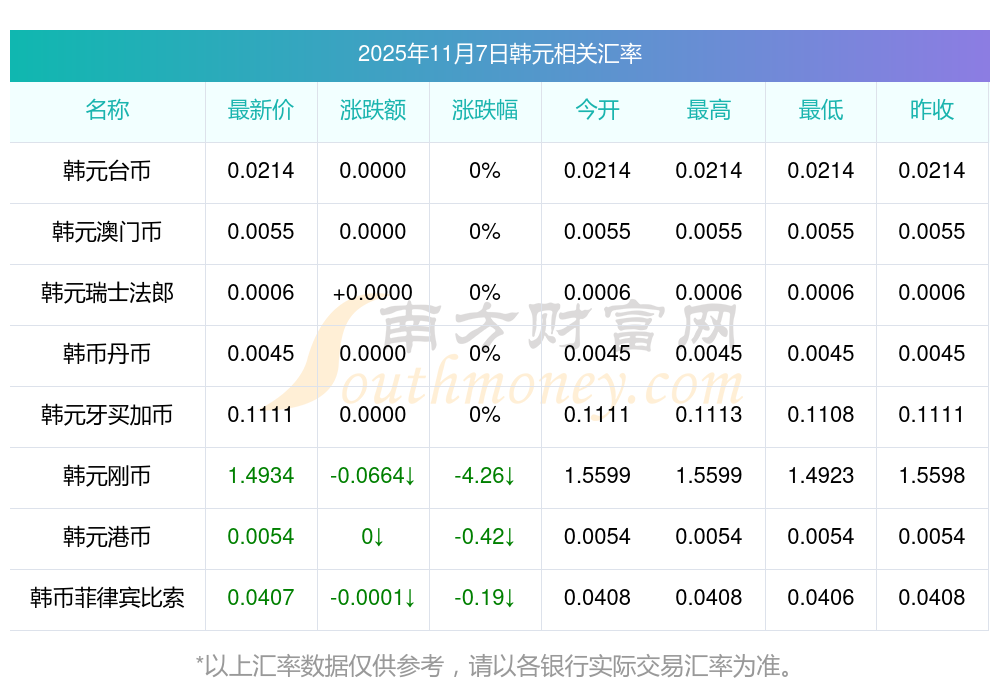
Task: Open the 韩元台币 row name
Action: pyautogui.click(x=107, y=171)
